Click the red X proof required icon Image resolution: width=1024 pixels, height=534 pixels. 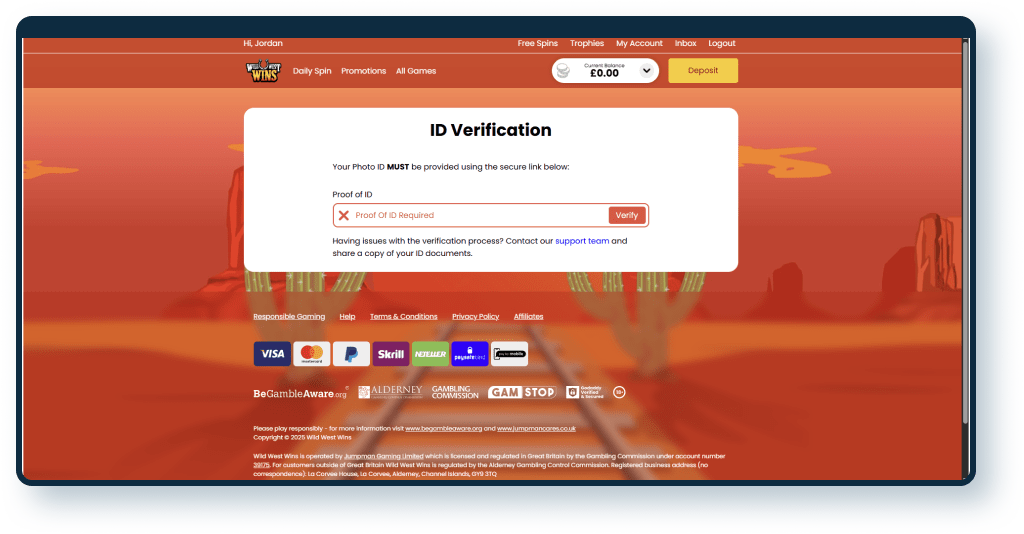tap(344, 215)
